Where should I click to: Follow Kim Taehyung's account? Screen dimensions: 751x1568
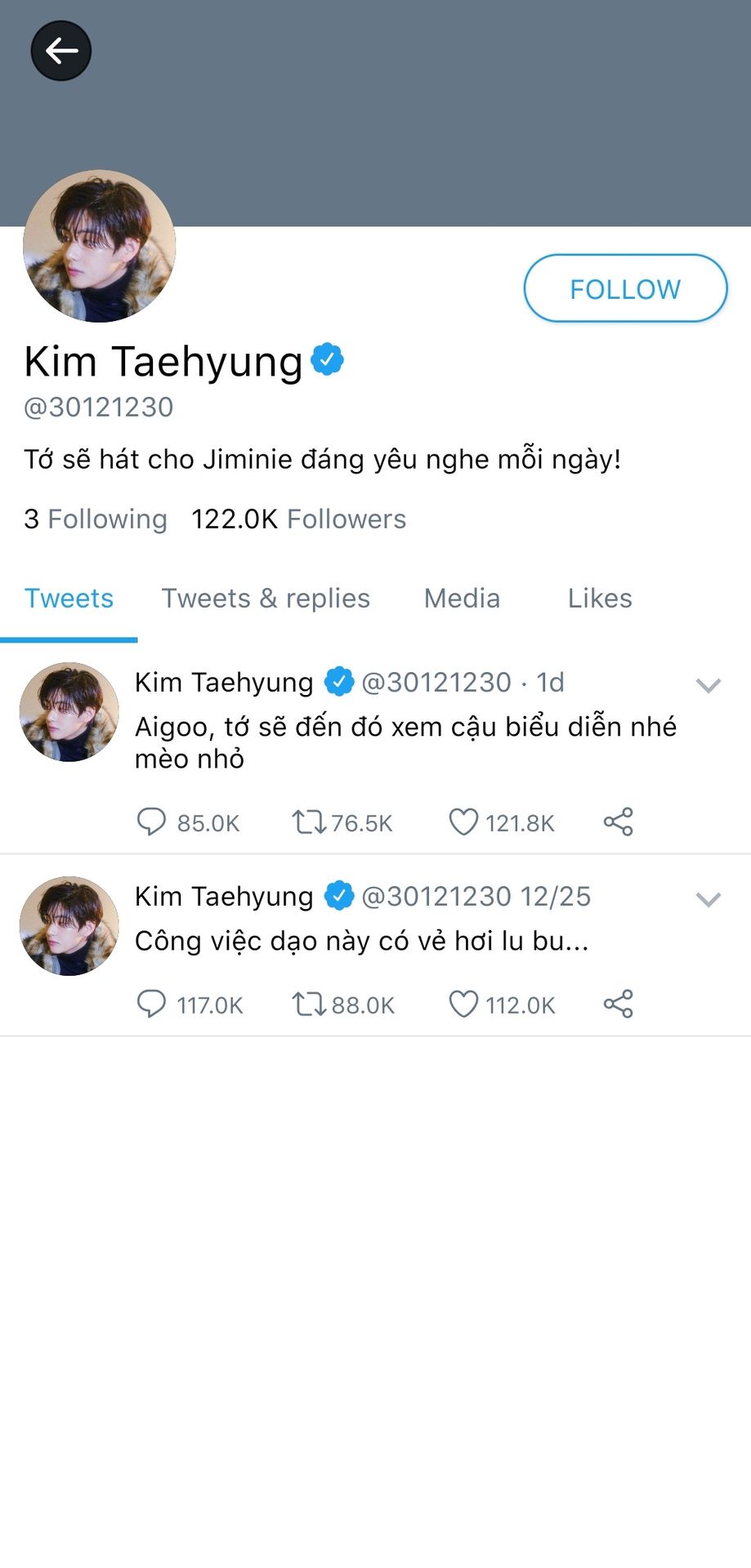pyautogui.click(x=625, y=288)
